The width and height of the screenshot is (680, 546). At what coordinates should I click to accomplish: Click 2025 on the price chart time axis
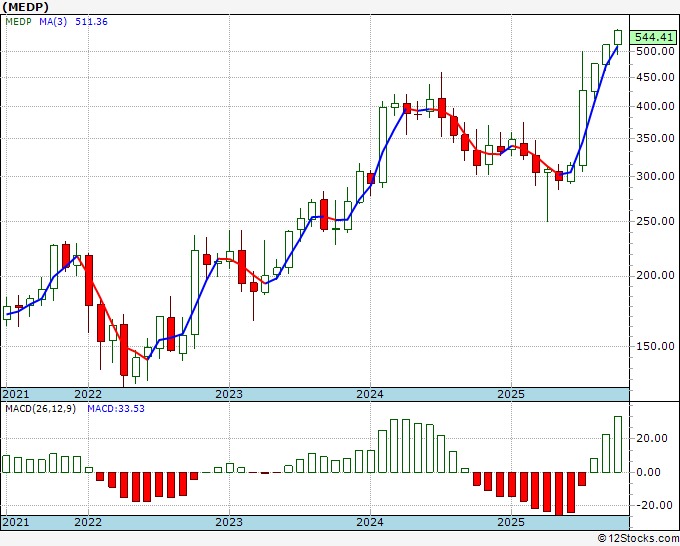pos(511,394)
